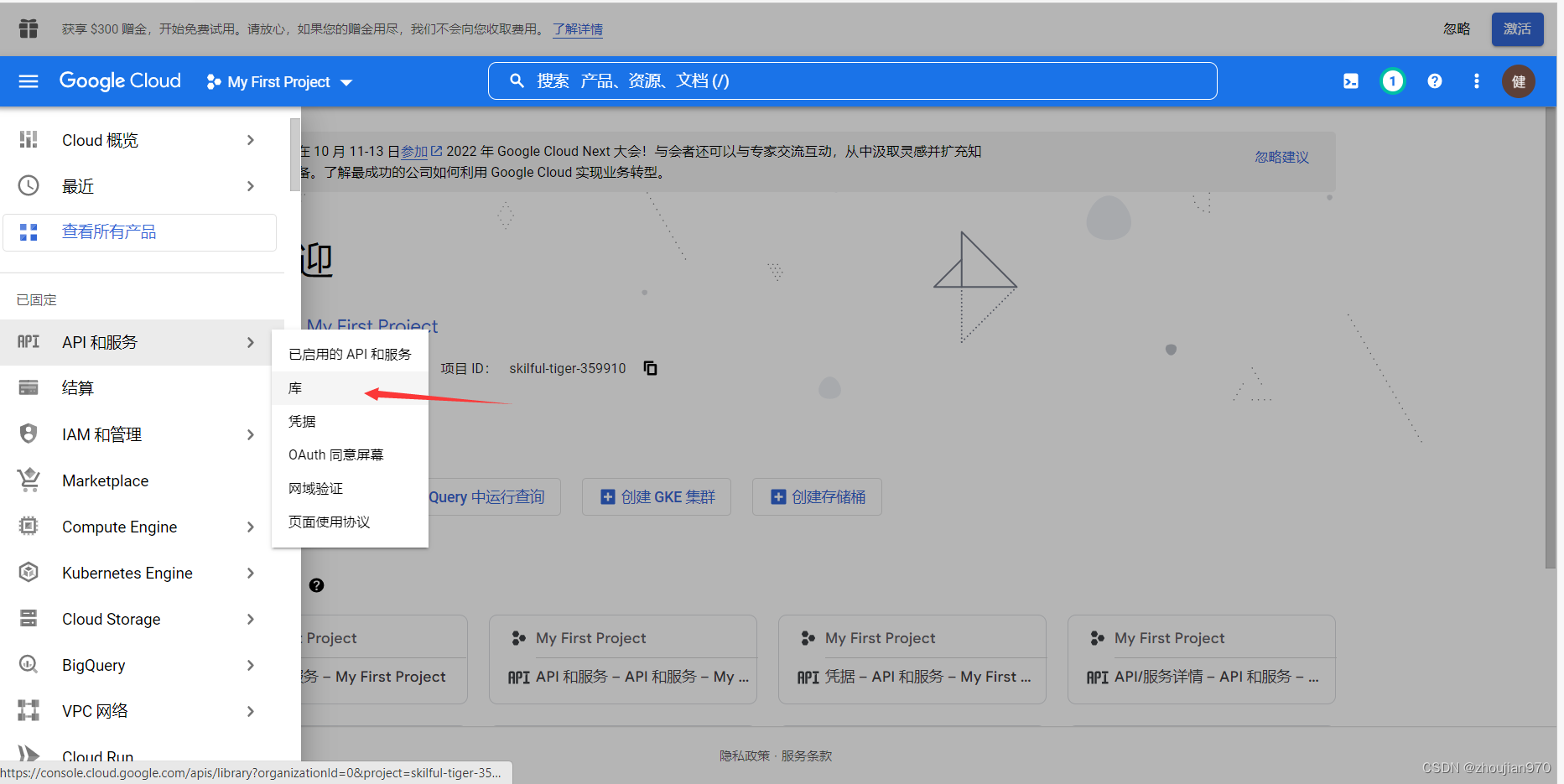The width and height of the screenshot is (1564, 784).
Task: Click the VPC 网络 network icon
Action: point(29,710)
